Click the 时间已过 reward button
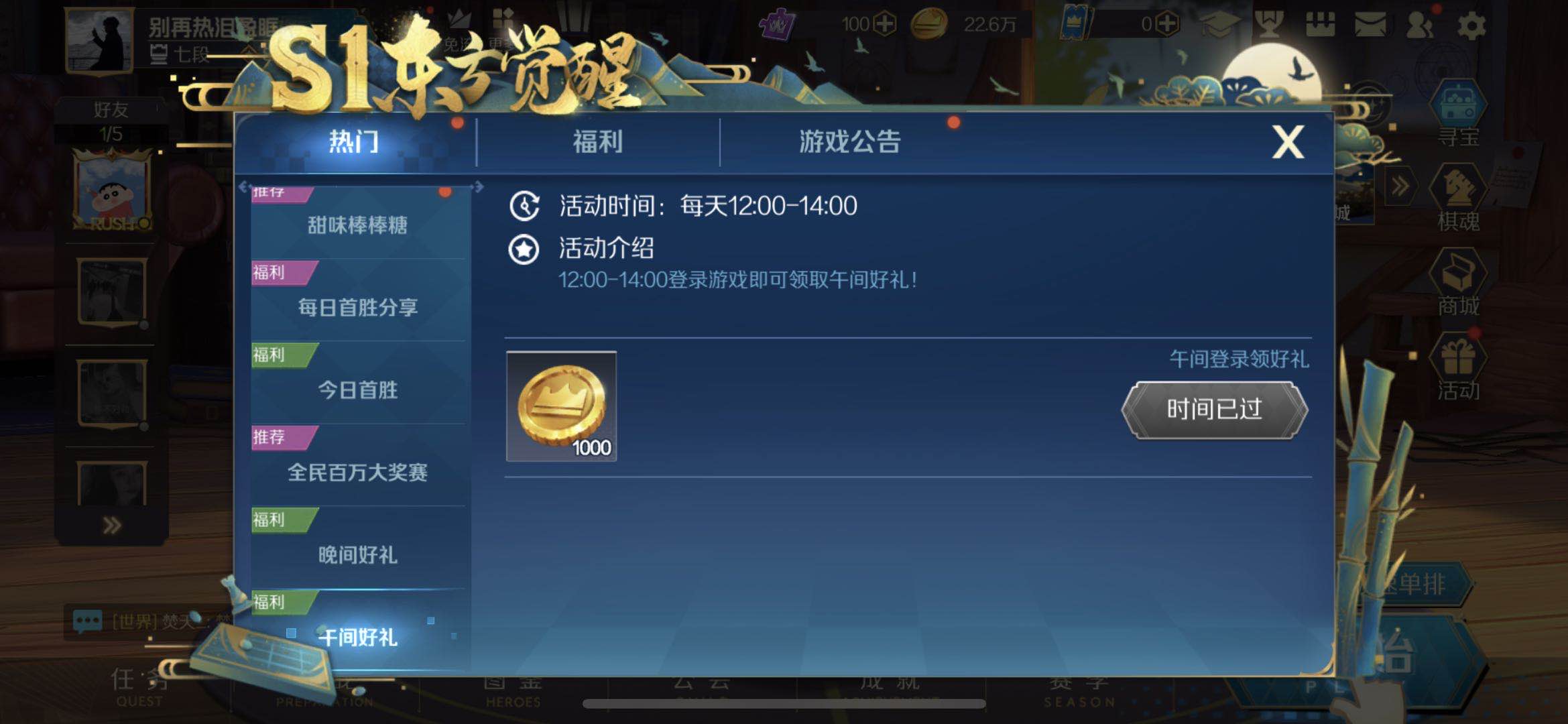This screenshot has width=1568, height=724. [x=1214, y=410]
